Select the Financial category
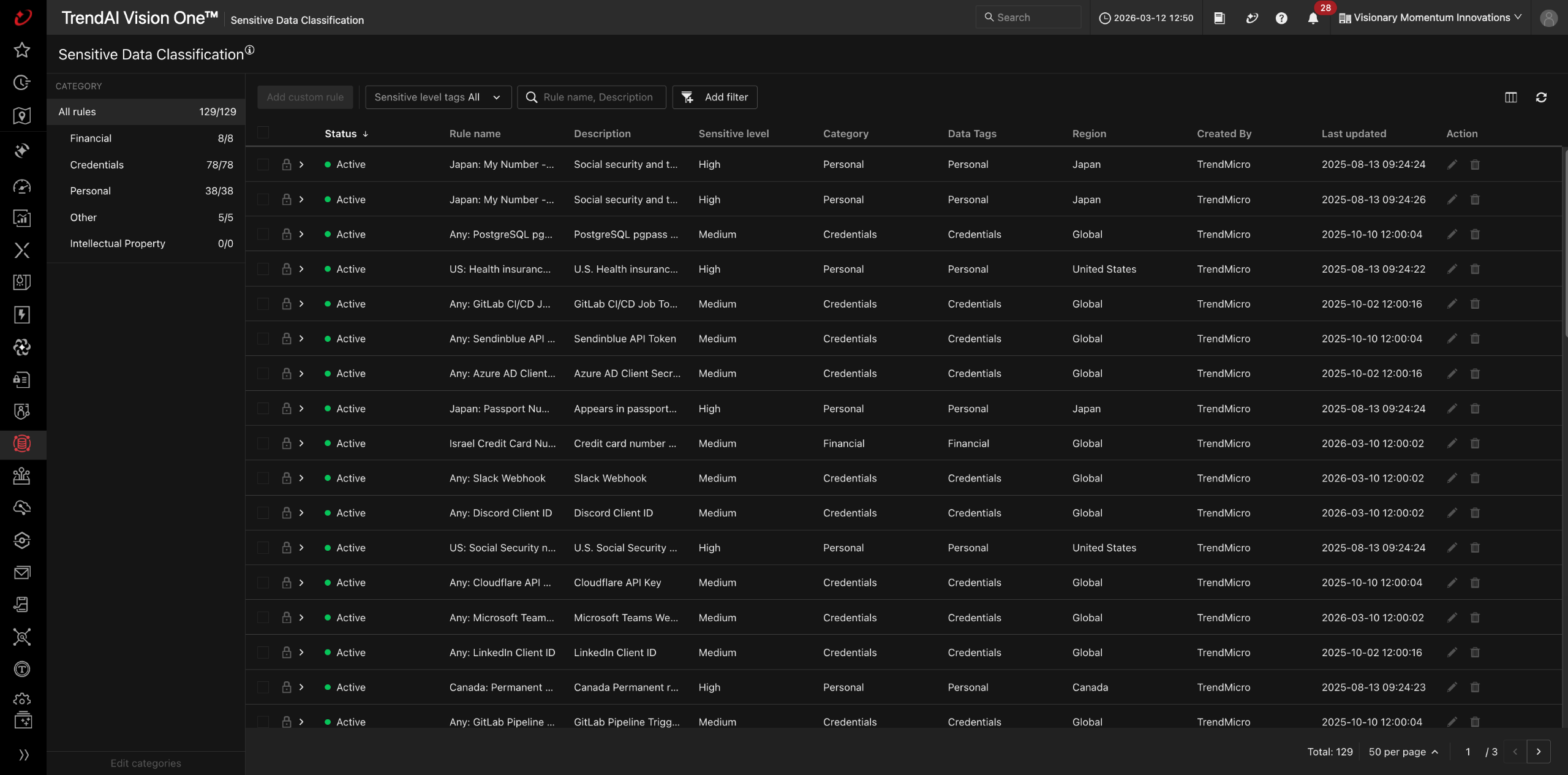The width and height of the screenshot is (1568, 775). pyautogui.click(x=91, y=138)
